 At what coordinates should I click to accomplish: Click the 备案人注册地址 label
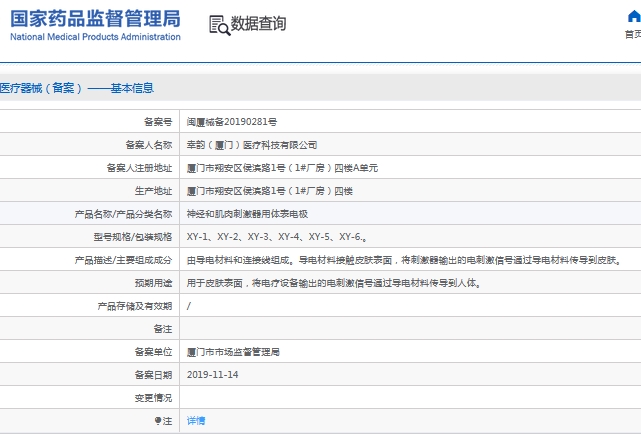pyautogui.click(x=139, y=168)
